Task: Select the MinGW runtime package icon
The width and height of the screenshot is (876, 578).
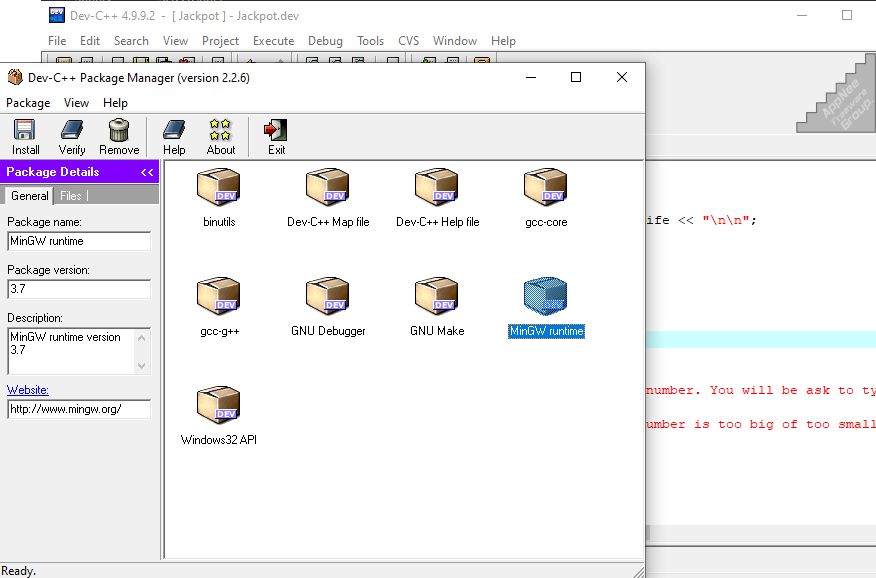Action: tap(546, 296)
